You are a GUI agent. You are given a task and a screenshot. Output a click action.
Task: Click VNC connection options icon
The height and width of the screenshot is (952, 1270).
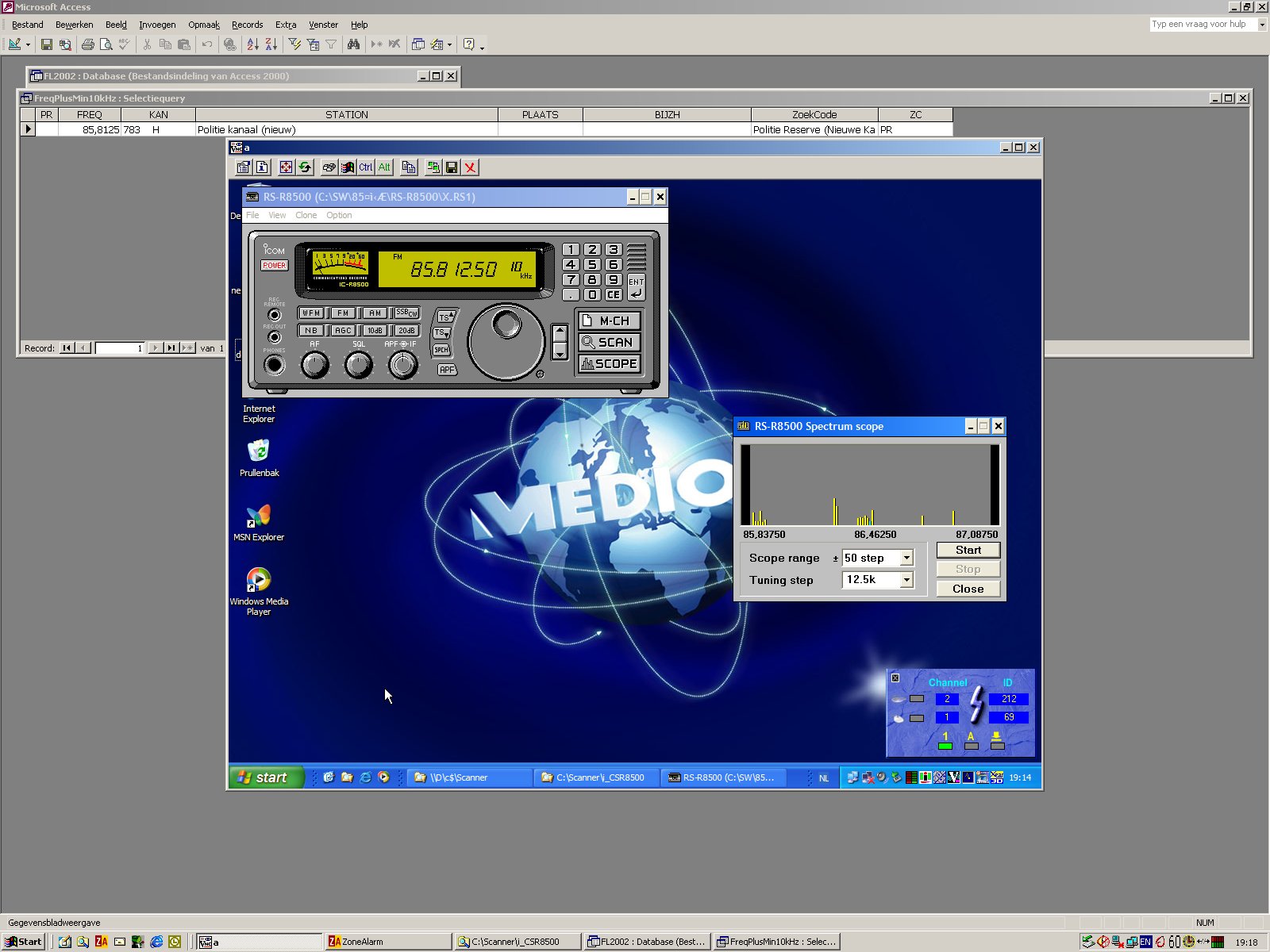click(x=244, y=167)
